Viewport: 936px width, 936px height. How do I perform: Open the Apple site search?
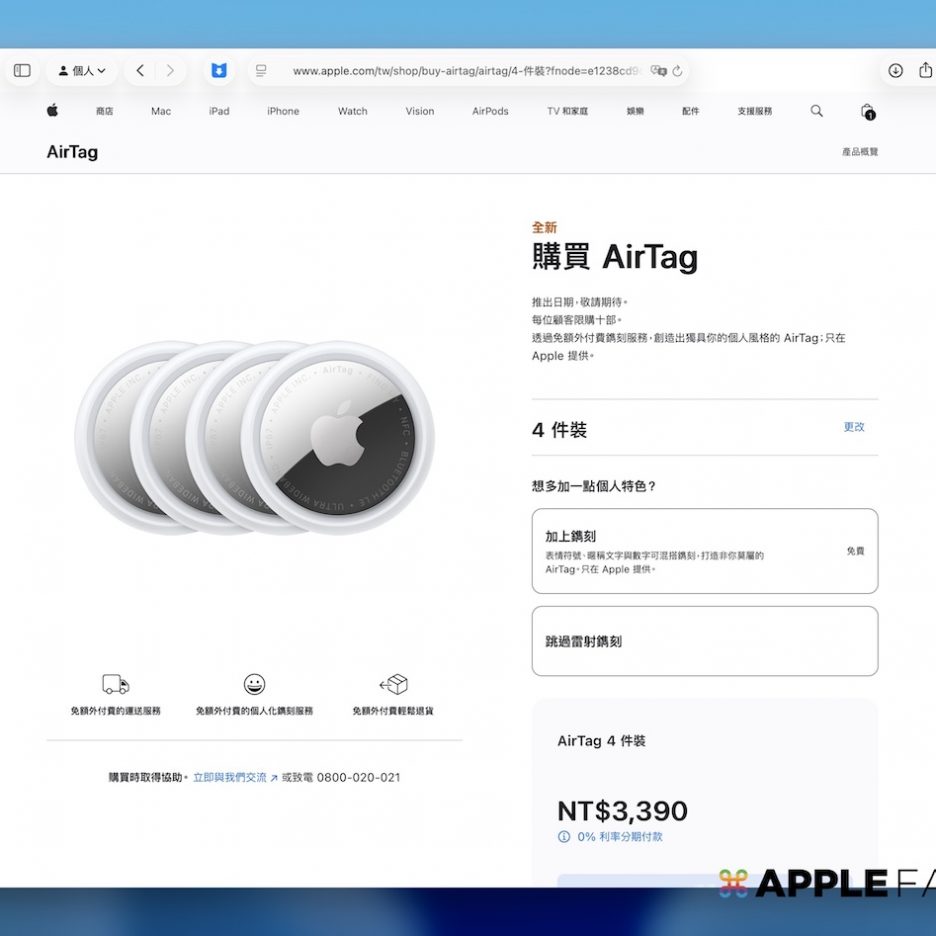pos(816,111)
